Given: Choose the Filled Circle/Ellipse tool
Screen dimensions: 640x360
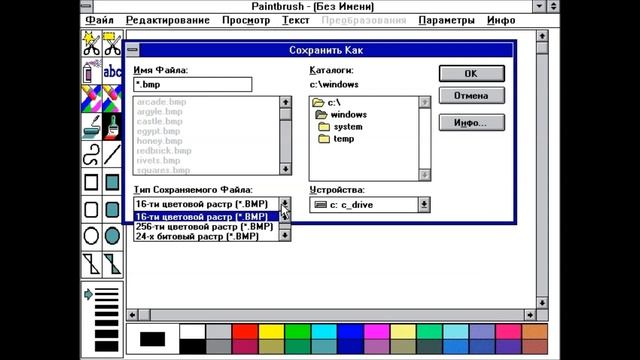Looking at the screenshot, I should (x=112, y=236).
